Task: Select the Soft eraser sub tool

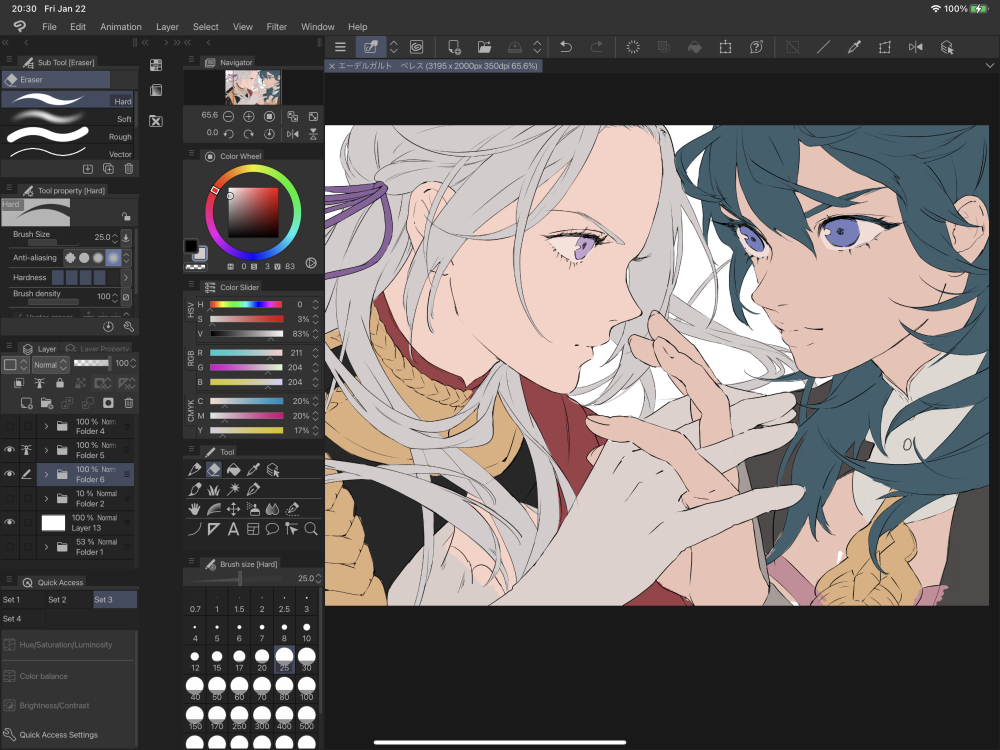Action: 68,119
